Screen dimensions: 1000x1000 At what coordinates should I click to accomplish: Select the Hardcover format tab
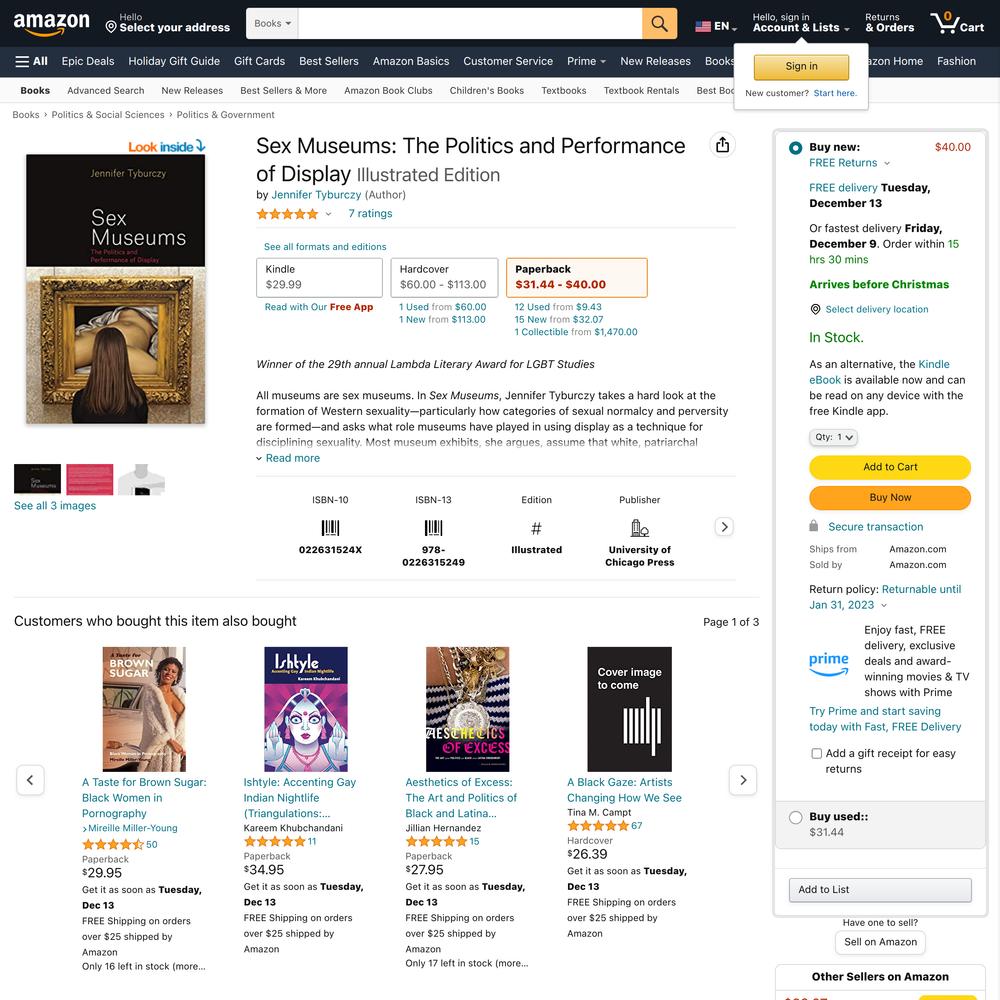click(x=443, y=277)
